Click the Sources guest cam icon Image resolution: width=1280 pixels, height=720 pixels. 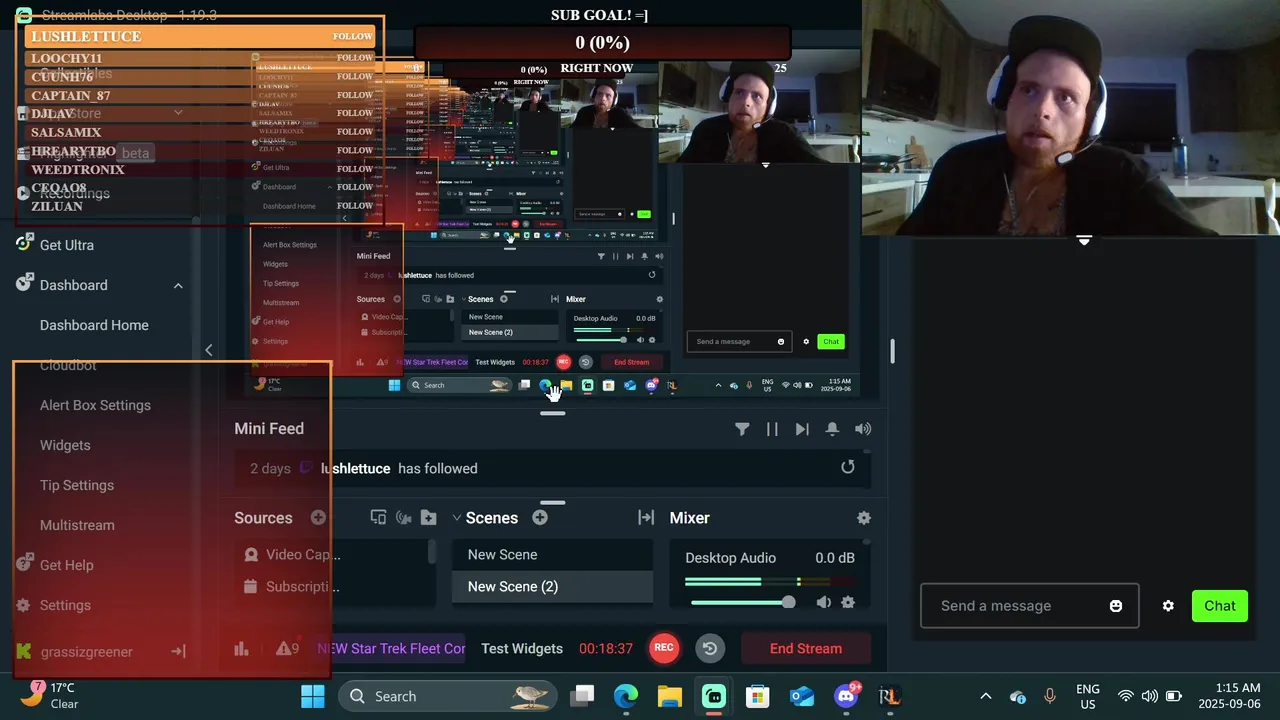coord(404,517)
